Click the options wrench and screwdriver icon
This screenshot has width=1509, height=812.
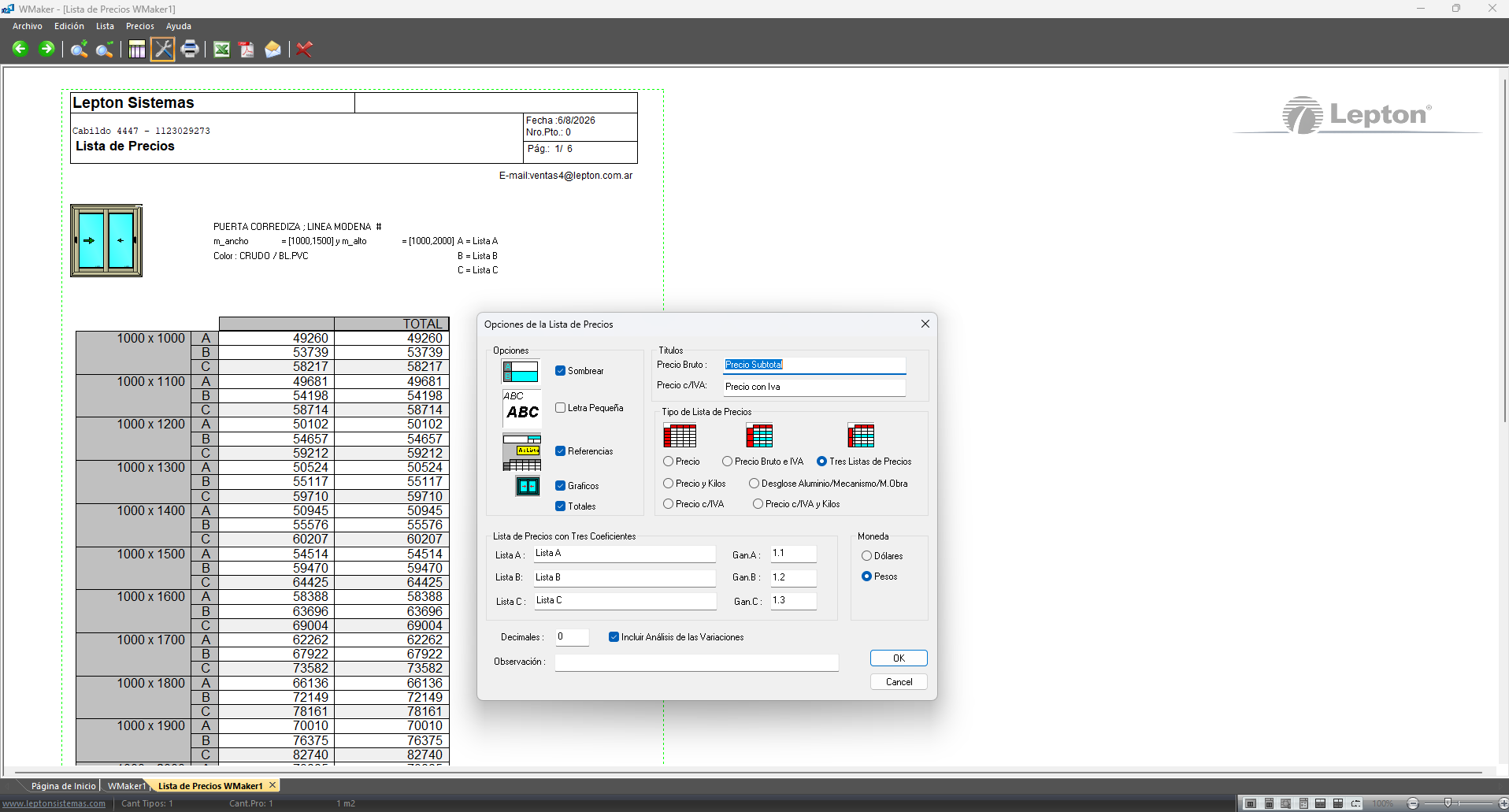(x=163, y=49)
